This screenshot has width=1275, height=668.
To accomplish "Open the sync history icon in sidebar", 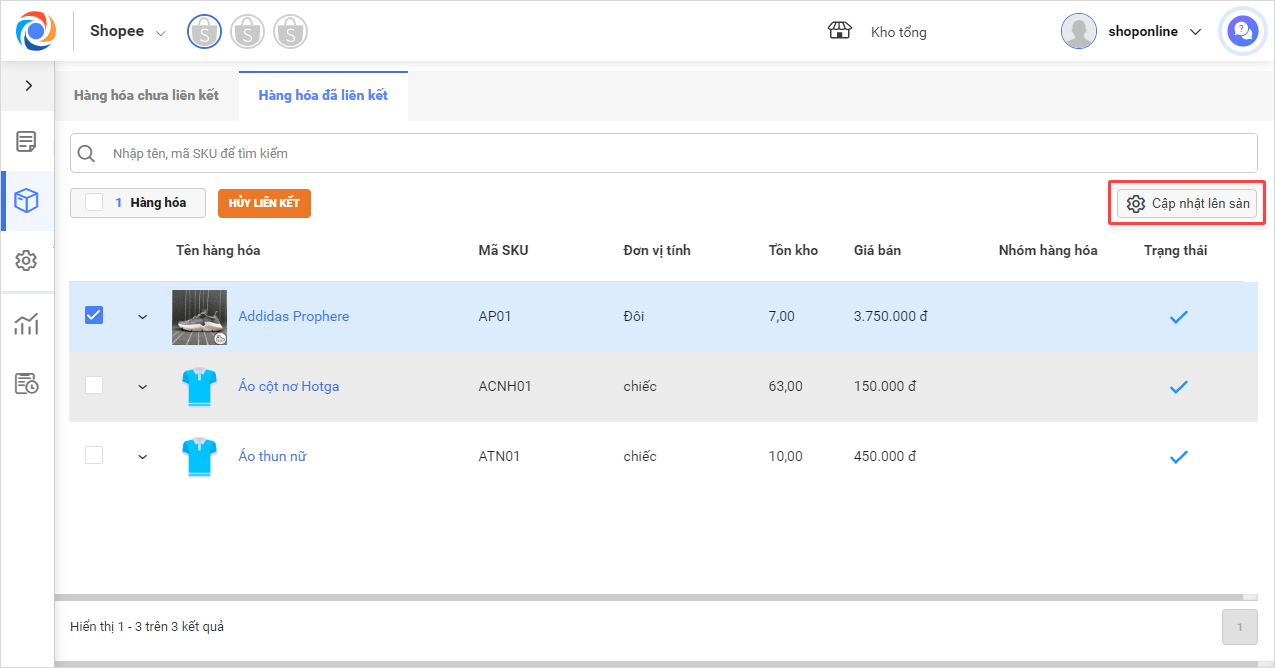I will tap(26, 384).
